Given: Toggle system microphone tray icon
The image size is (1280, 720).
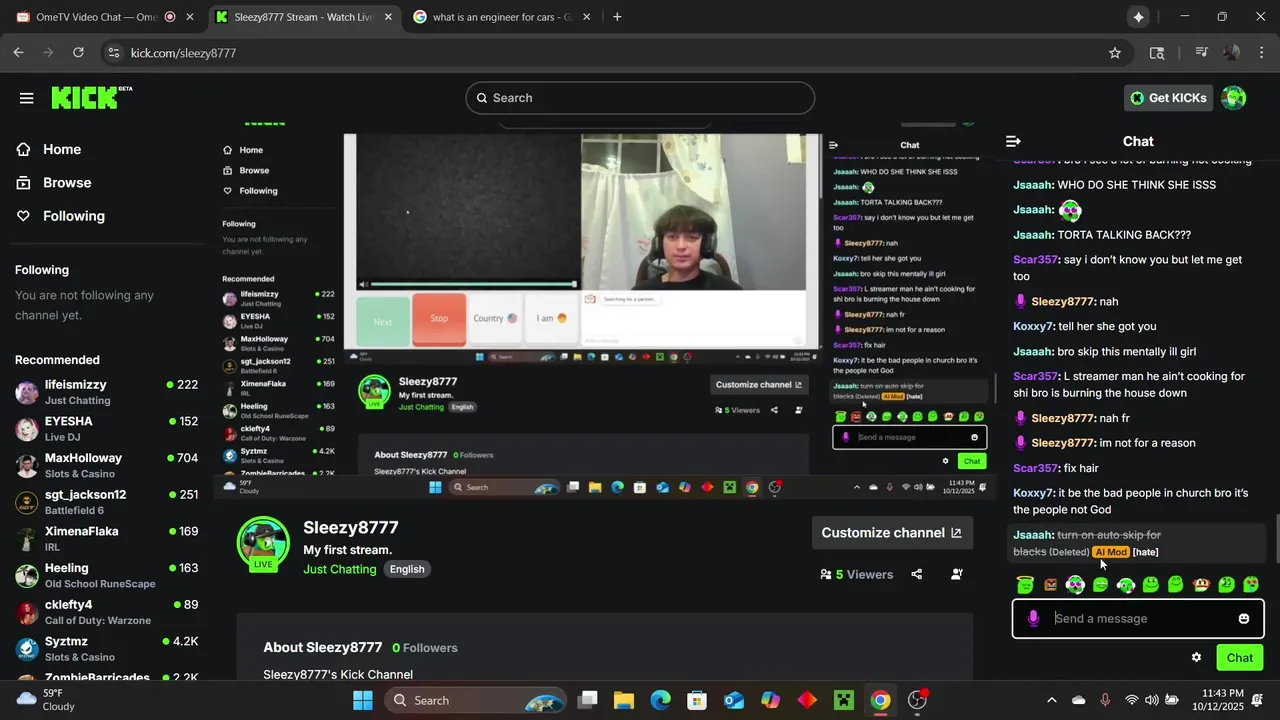Looking at the screenshot, I should [x=1105, y=700].
